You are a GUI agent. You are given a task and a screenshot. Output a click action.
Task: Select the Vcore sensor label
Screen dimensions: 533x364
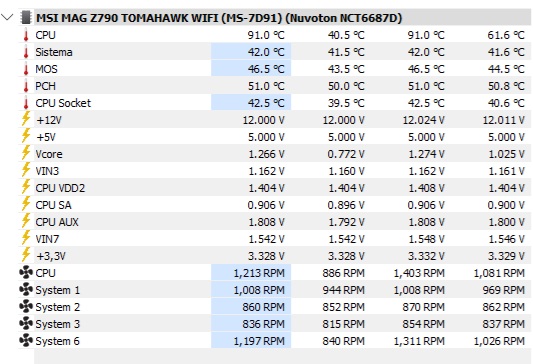click(49, 154)
